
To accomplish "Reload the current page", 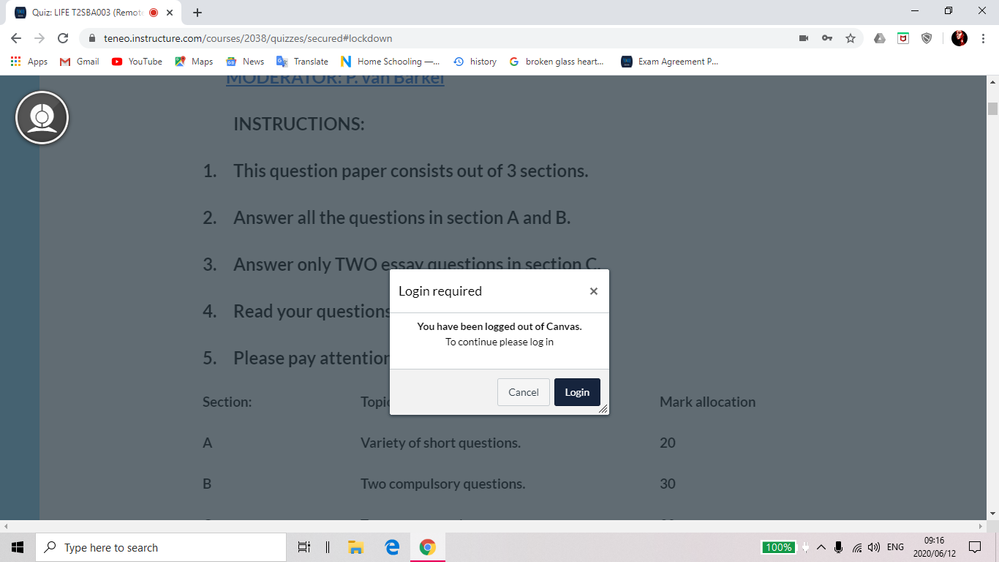I will [x=63, y=38].
